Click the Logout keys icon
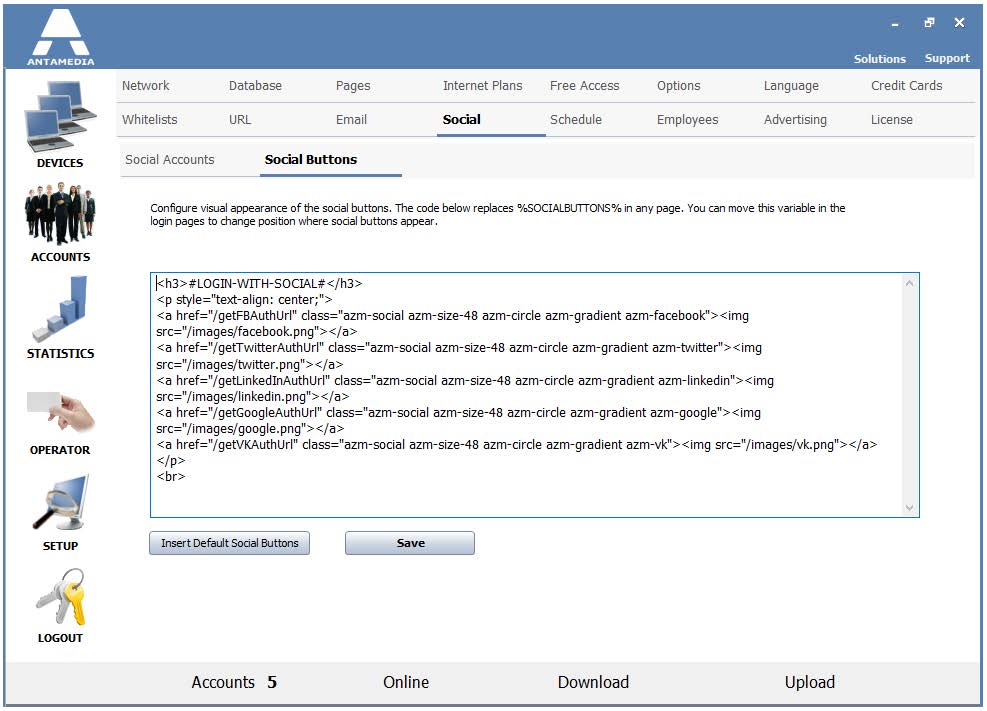This screenshot has height=711, width=987. coord(60,597)
